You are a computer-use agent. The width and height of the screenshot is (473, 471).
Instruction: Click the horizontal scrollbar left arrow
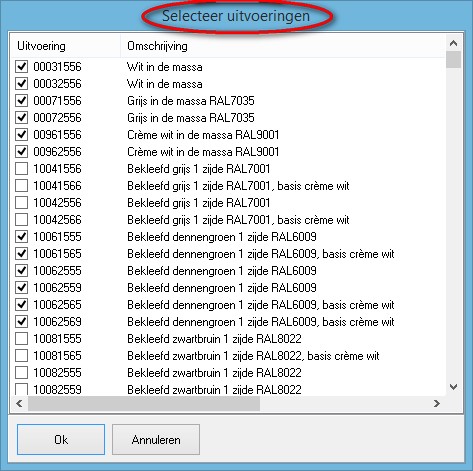pos(19,403)
